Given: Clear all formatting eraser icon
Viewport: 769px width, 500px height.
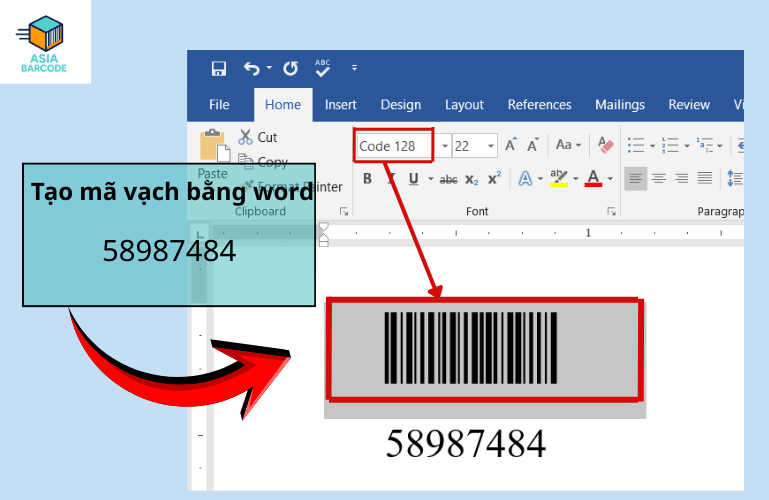Looking at the screenshot, I should (606, 145).
